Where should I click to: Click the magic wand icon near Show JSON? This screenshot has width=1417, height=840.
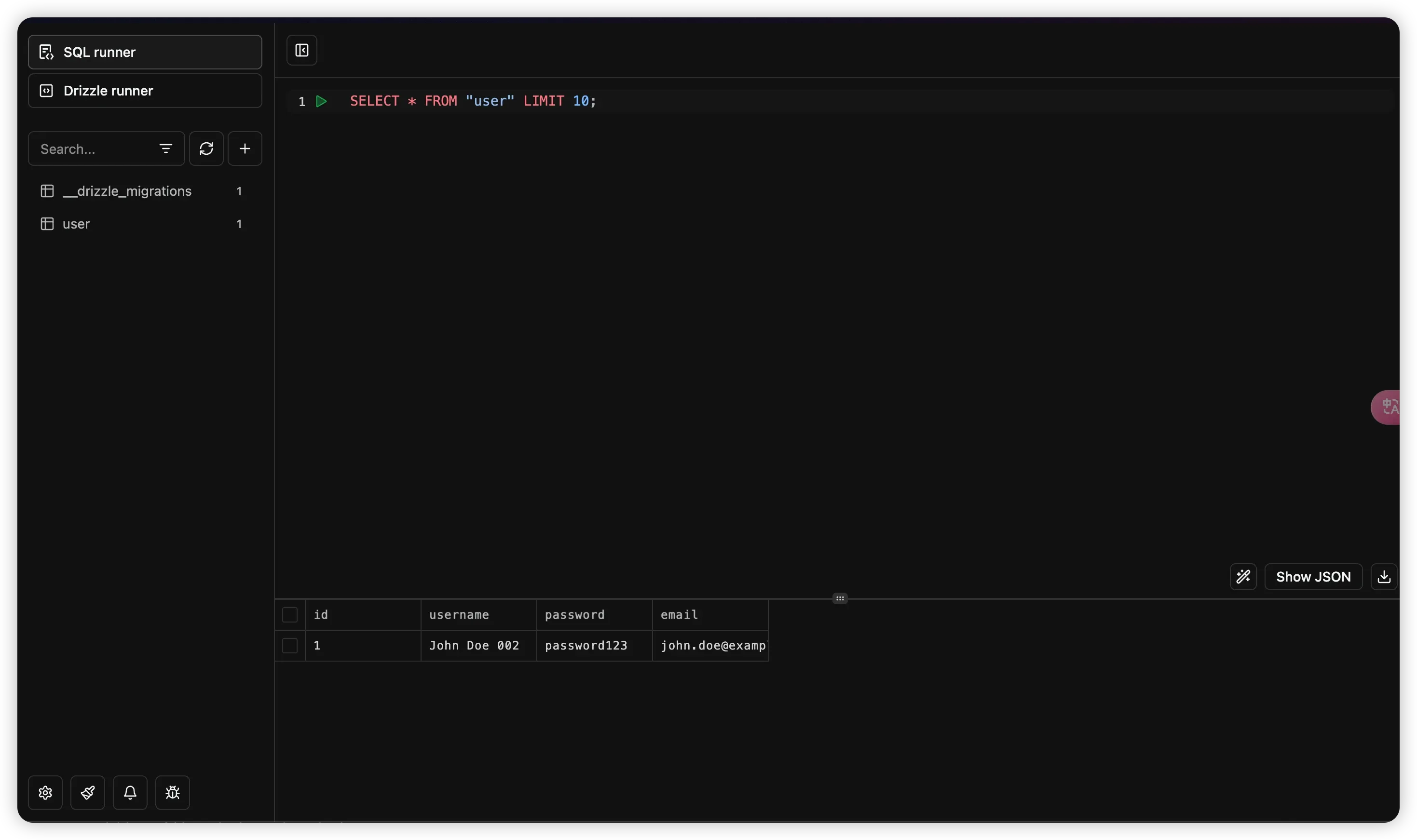coord(1243,577)
